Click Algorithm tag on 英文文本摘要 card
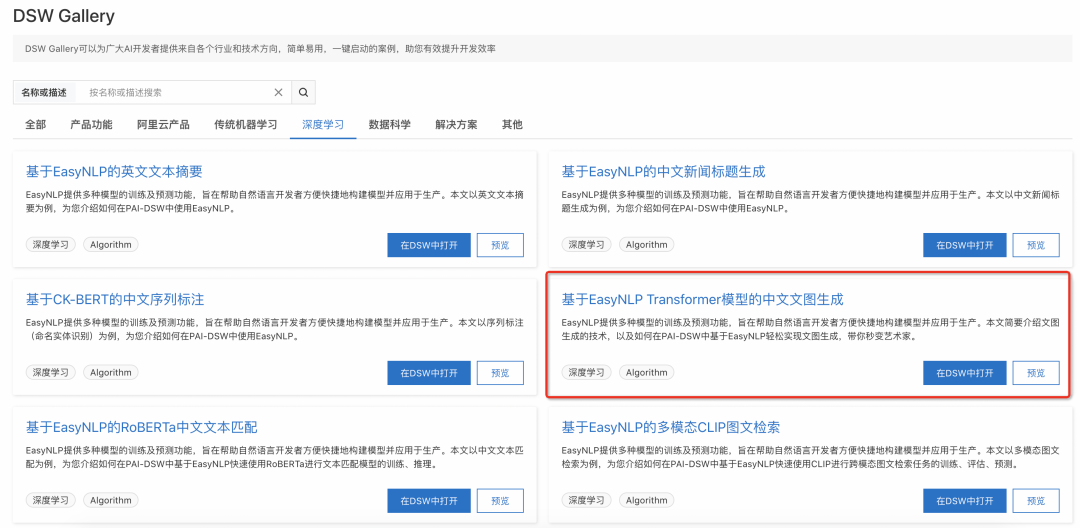 click(111, 244)
